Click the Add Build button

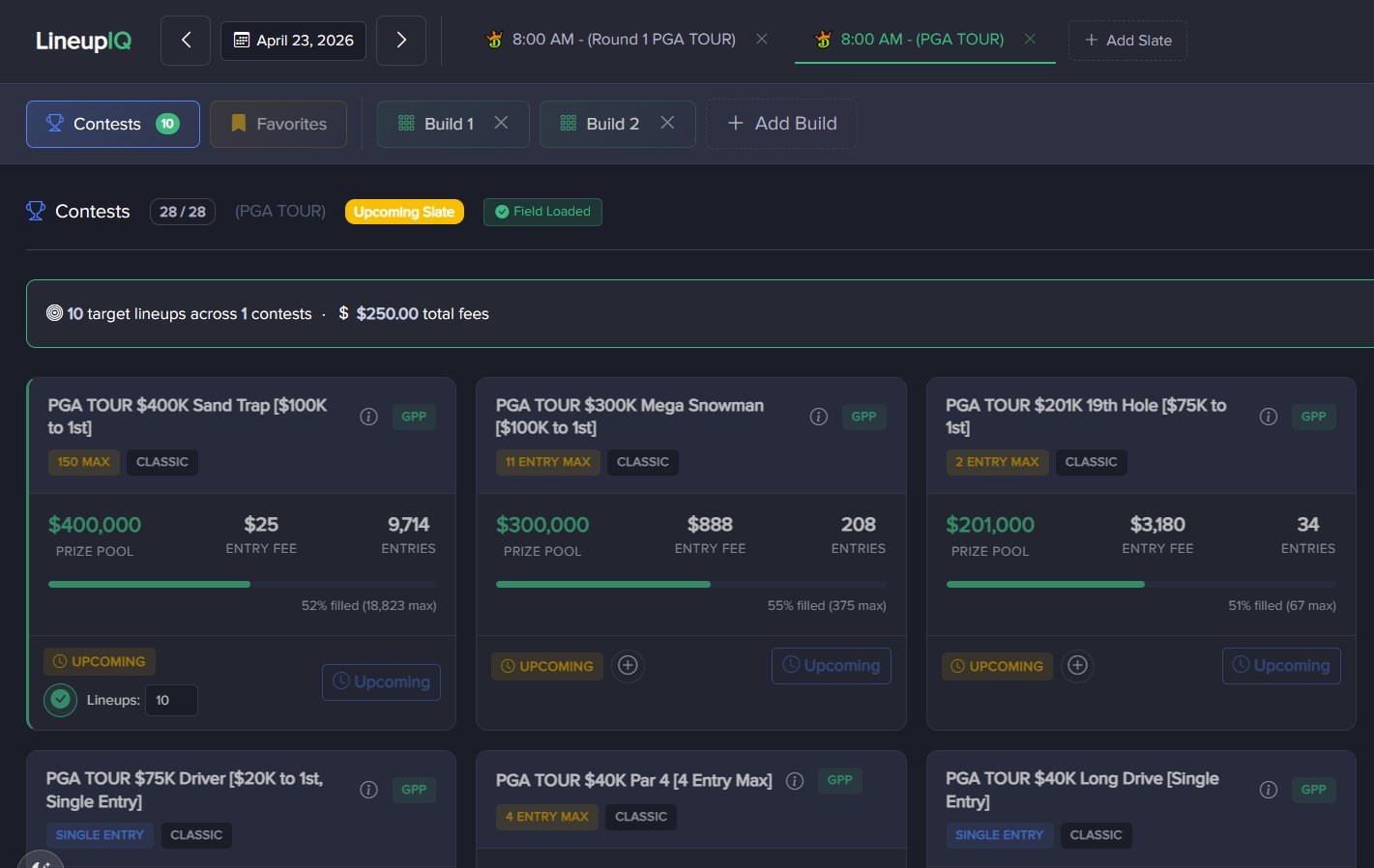781,124
